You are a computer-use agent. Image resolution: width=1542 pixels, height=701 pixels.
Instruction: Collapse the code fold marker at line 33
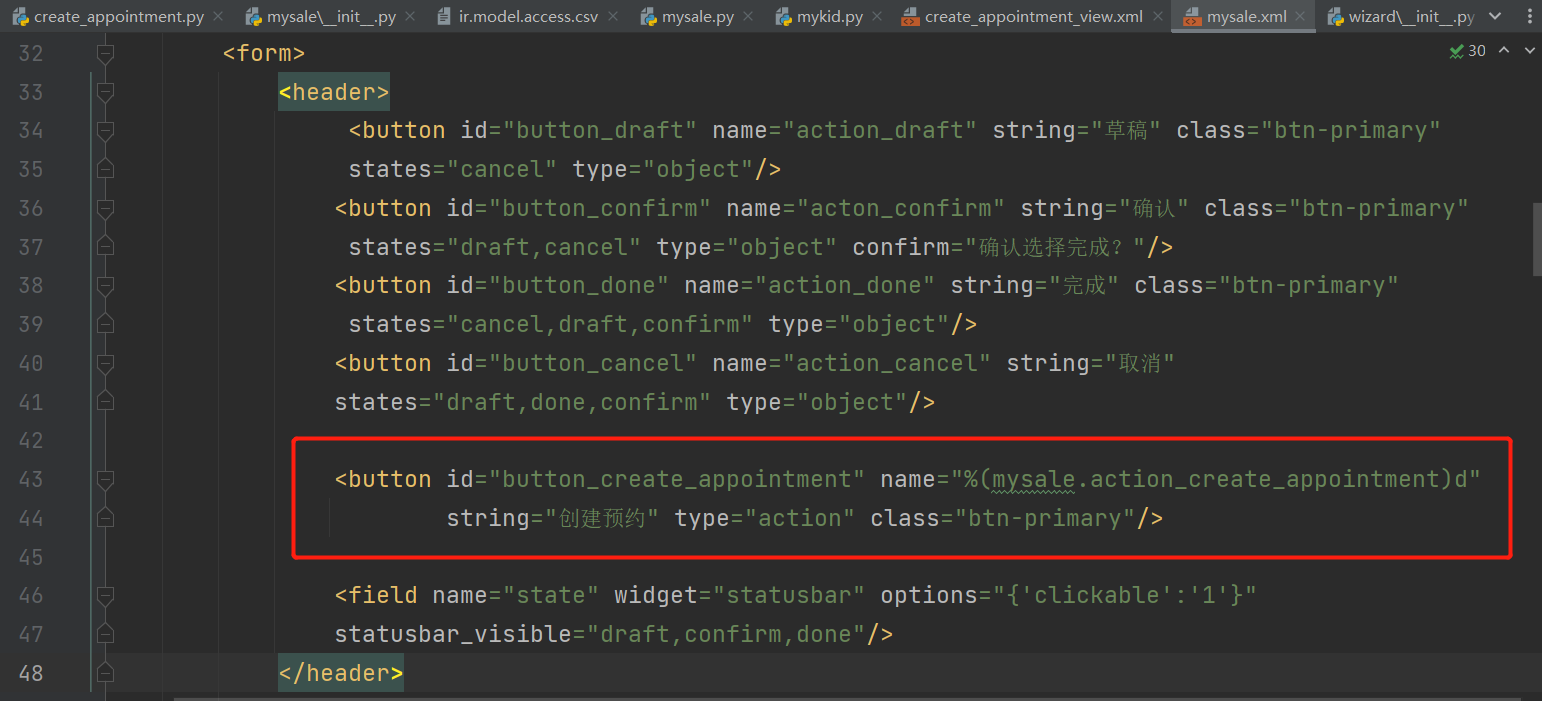click(x=105, y=92)
